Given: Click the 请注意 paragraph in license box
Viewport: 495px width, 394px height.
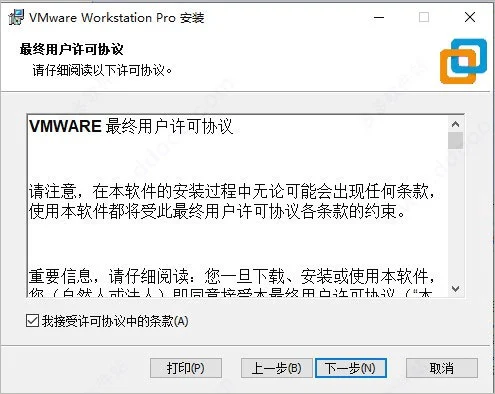Looking at the screenshot, I should [x=232, y=201].
